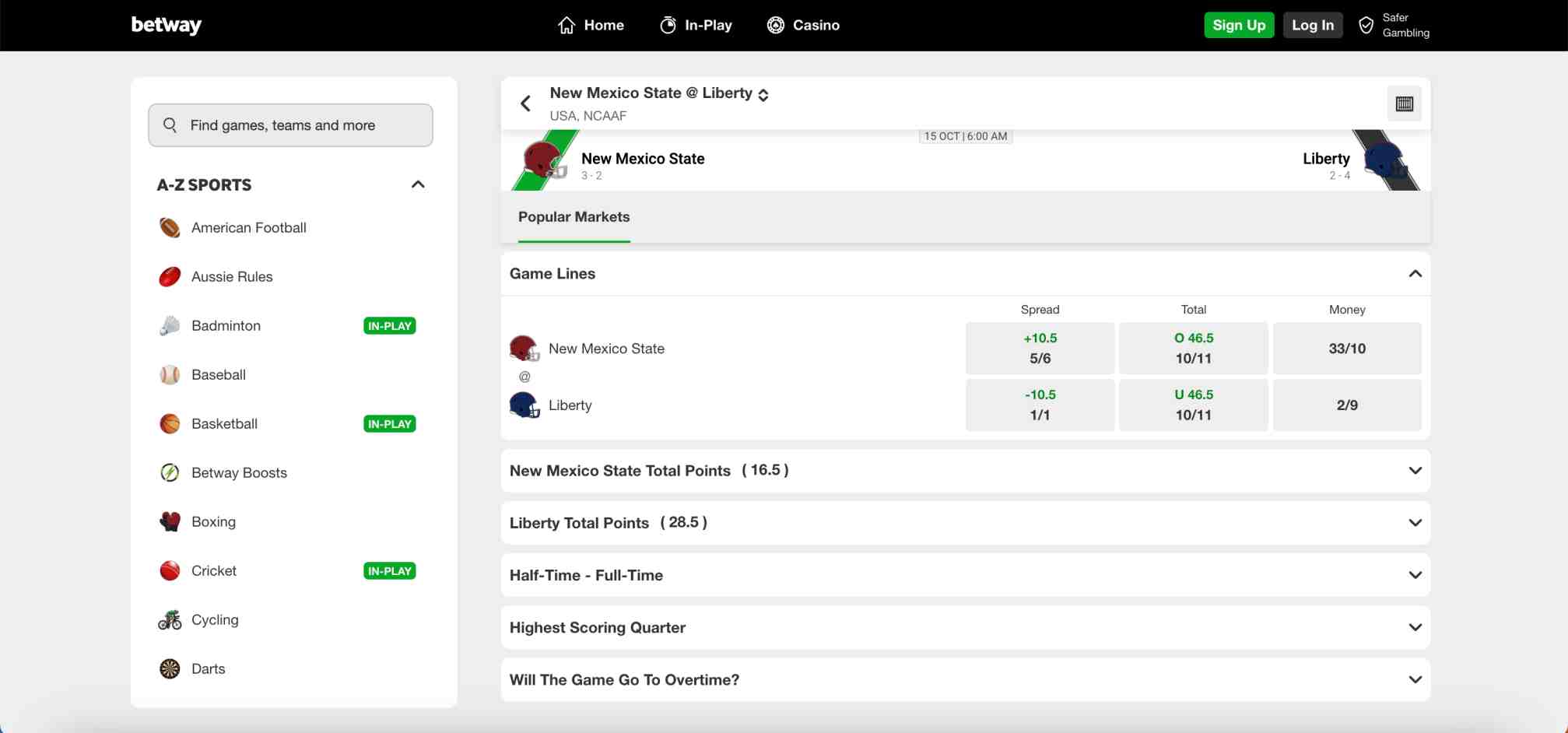
Task: Click the Boxing gloves icon
Action: tap(170, 522)
